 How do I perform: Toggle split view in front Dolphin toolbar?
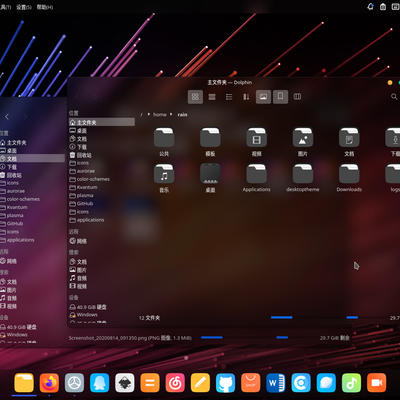click(x=297, y=97)
